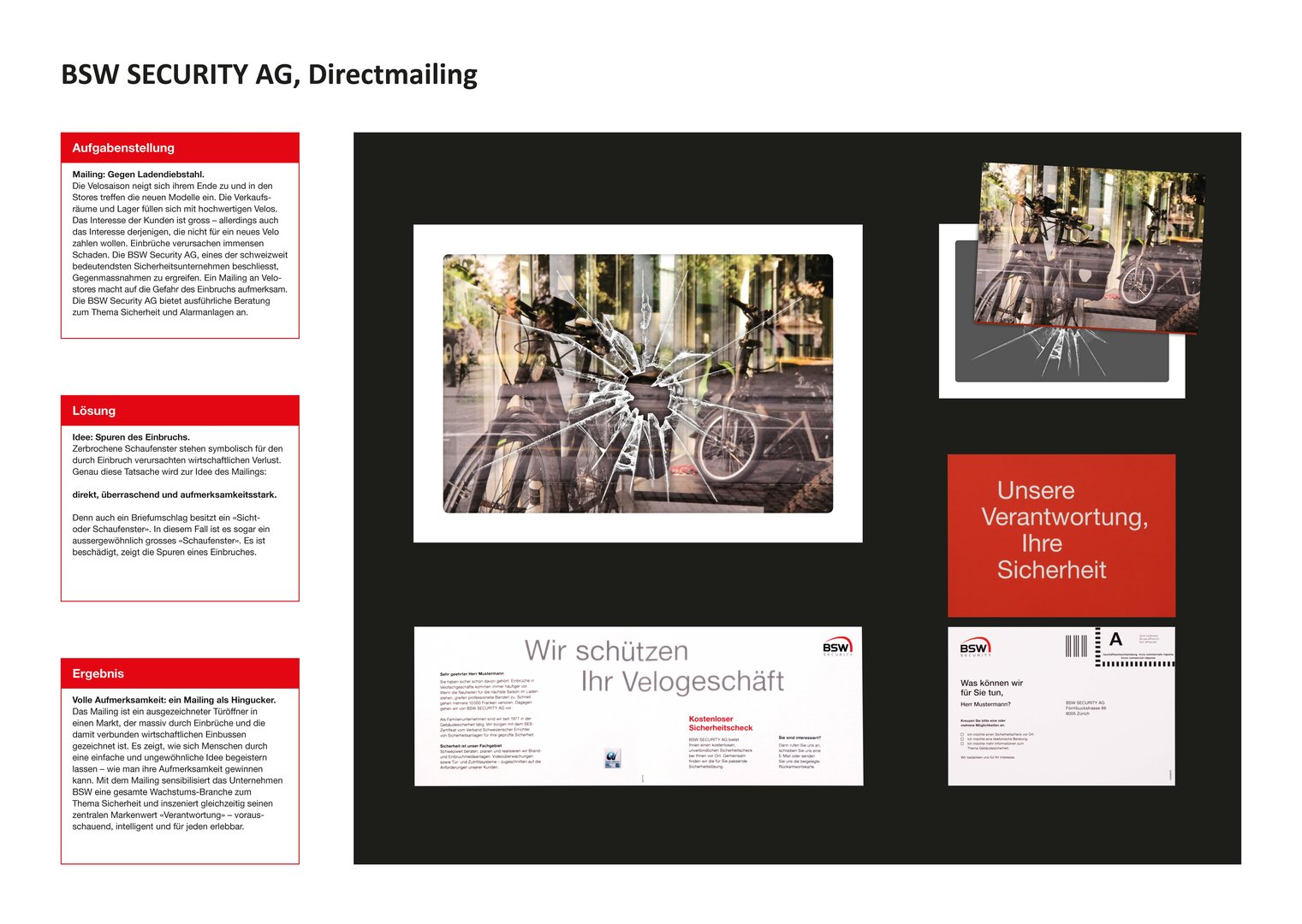Click the BSW Security logo on the reply card

pos(974,647)
